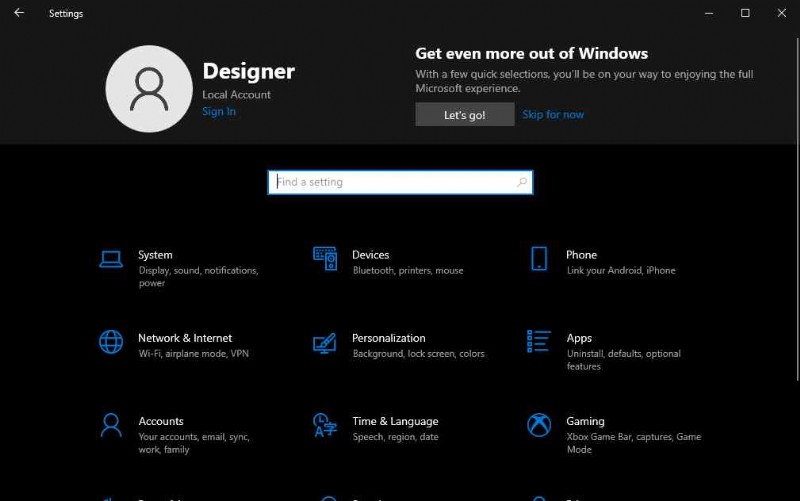Open the Devices keyboard and speaker icon
The image size is (800, 501).
pyautogui.click(x=325, y=259)
